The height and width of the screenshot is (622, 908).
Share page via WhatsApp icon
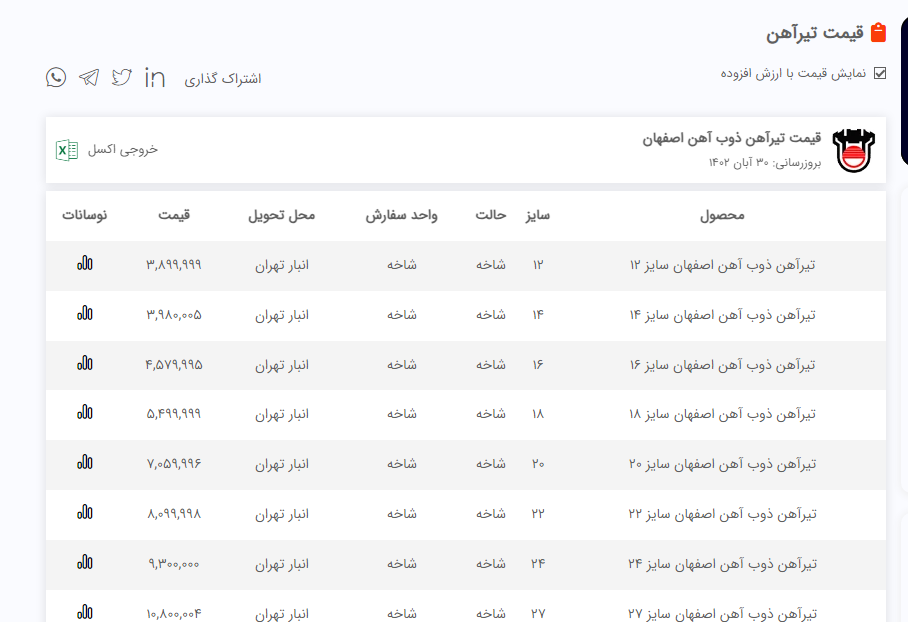click(x=56, y=77)
